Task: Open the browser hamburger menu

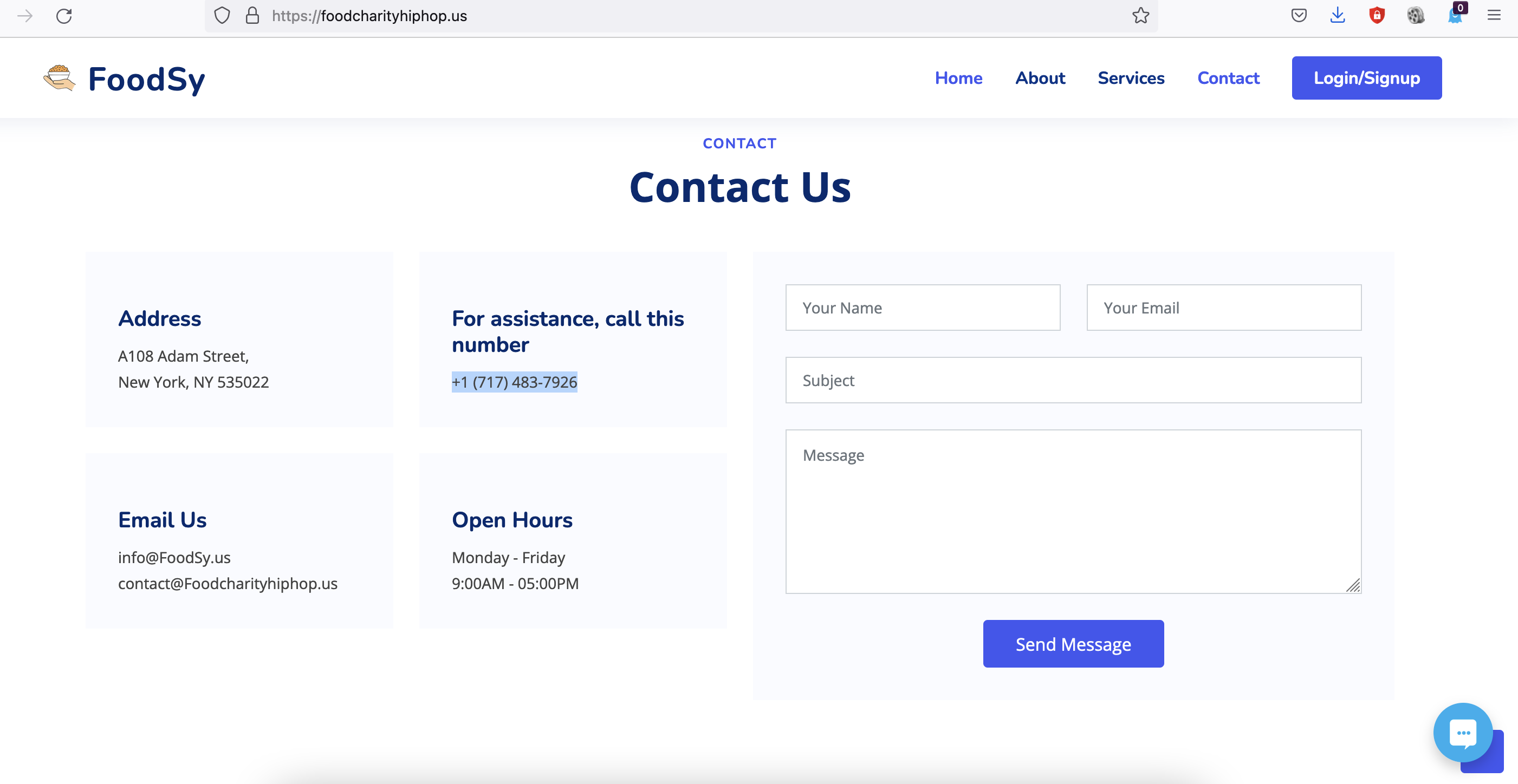Action: pyautogui.click(x=1493, y=16)
